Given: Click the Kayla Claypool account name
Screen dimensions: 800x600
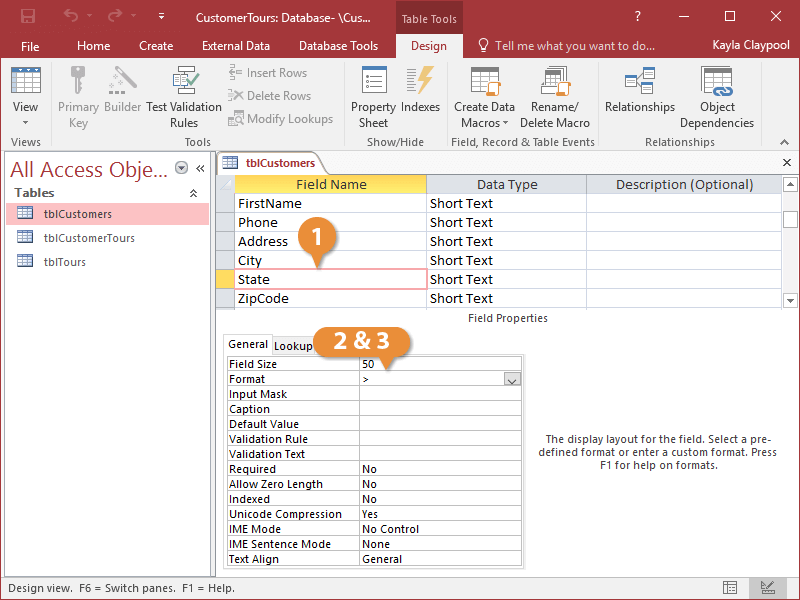Looking at the screenshot, I should pos(751,45).
